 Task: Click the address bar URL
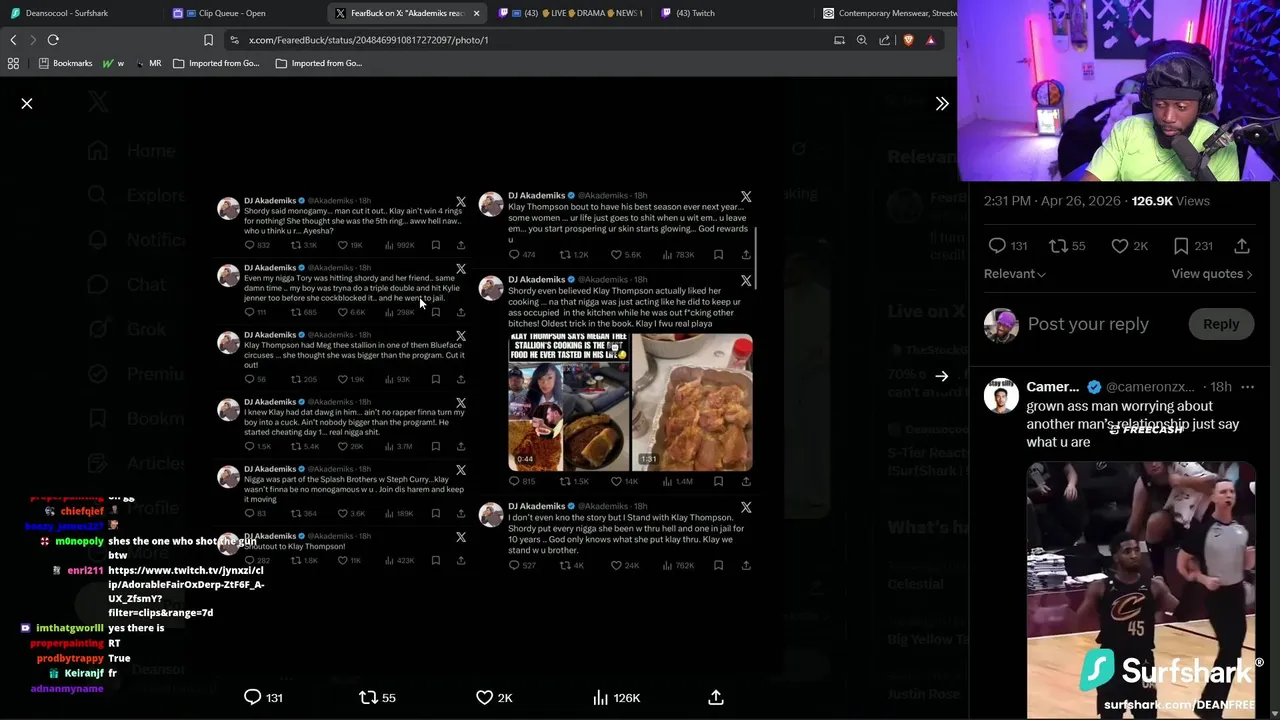368,40
